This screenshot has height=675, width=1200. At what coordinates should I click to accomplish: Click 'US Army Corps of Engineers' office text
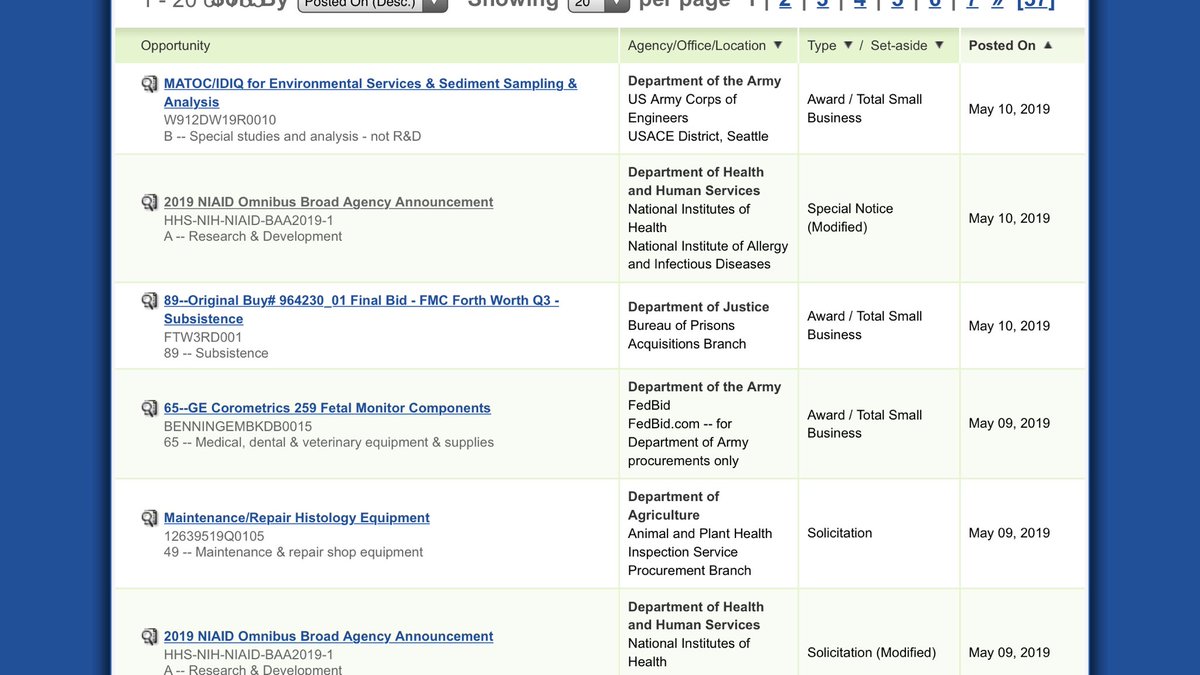point(683,108)
